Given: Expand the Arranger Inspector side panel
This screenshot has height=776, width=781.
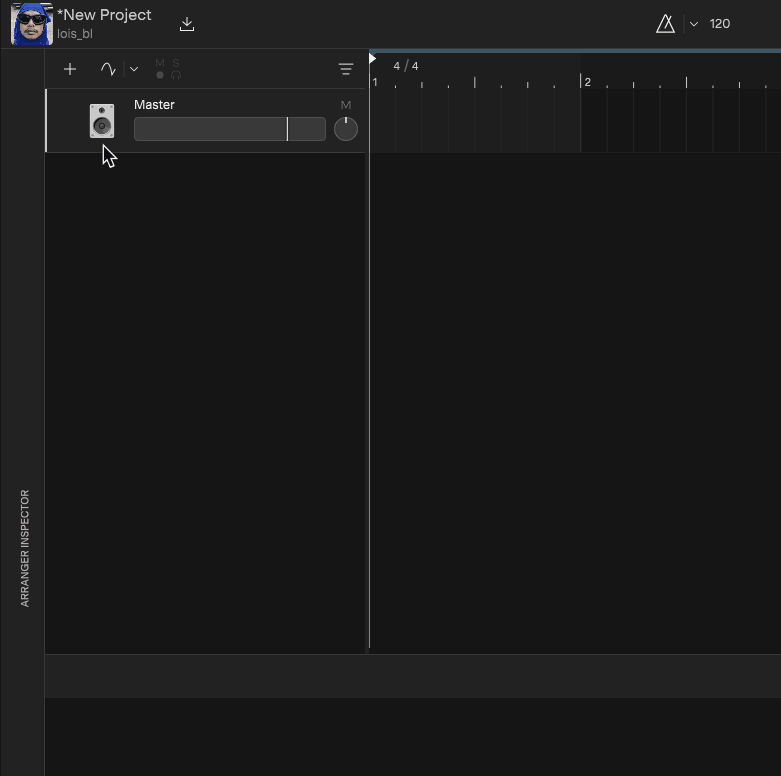Looking at the screenshot, I should click(x=25, y=548).
